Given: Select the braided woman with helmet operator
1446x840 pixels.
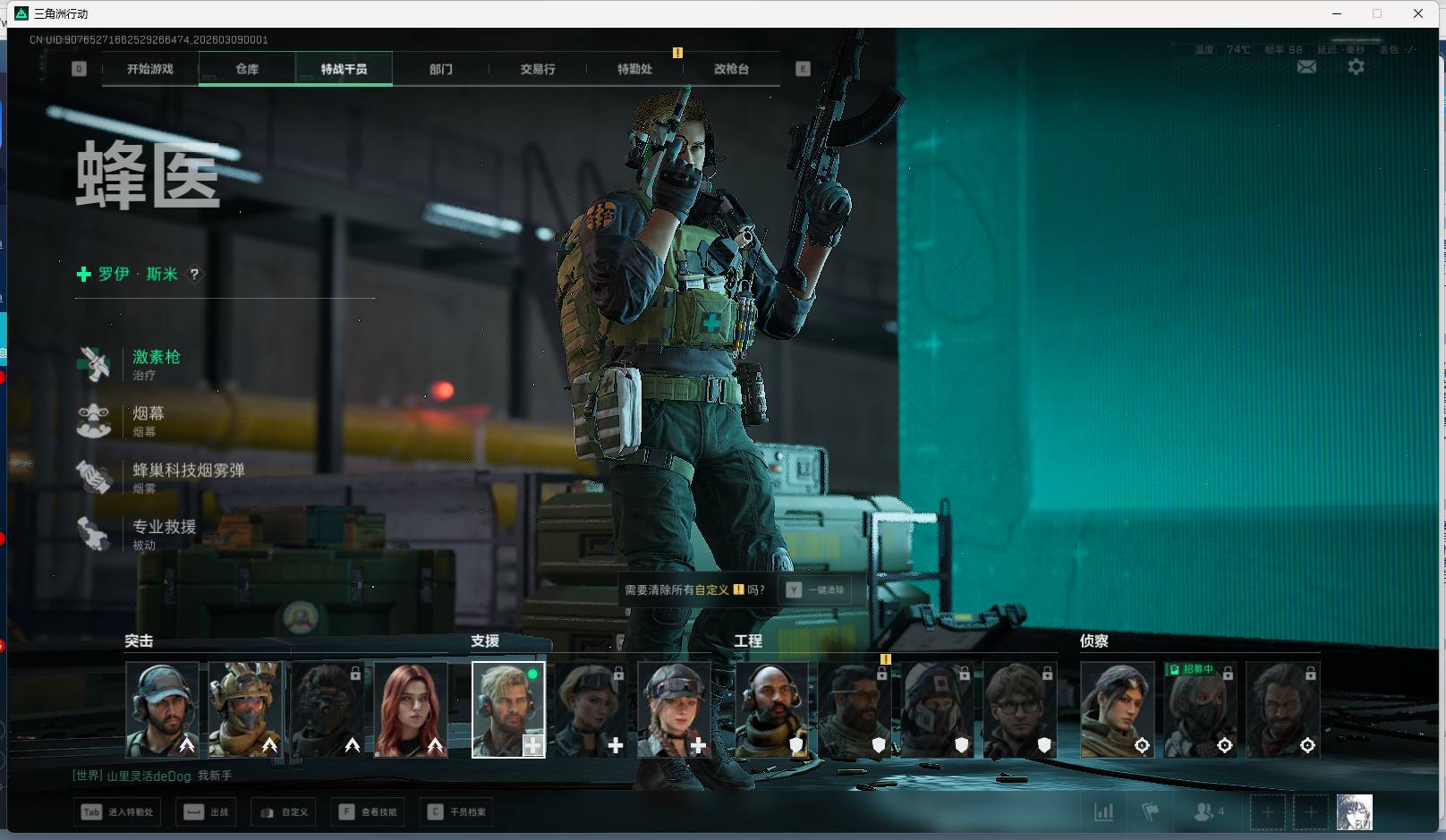Looking at the screenshot, I should point(674,709).
